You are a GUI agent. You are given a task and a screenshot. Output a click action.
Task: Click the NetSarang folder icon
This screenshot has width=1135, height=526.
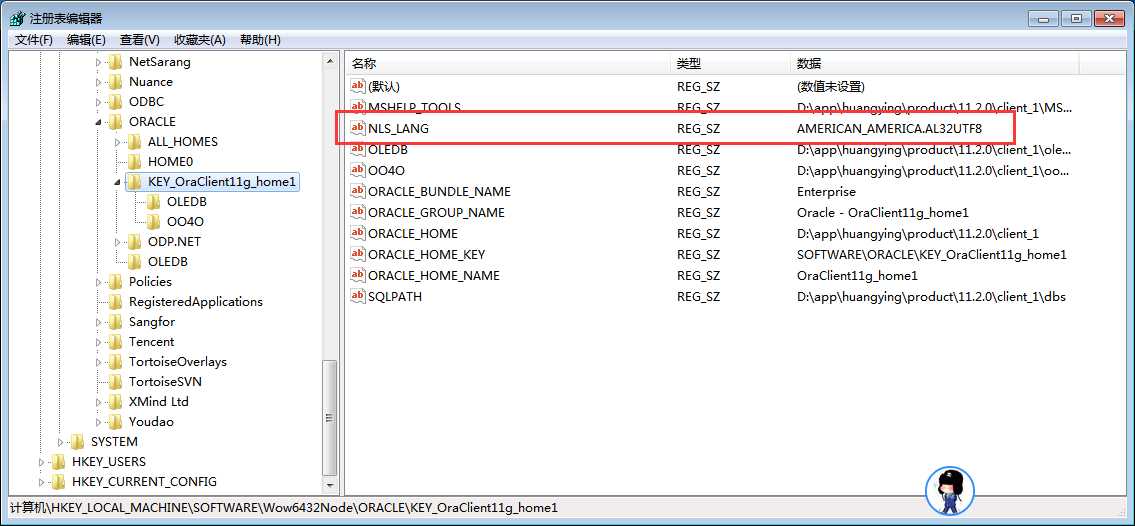pos(115,62)
